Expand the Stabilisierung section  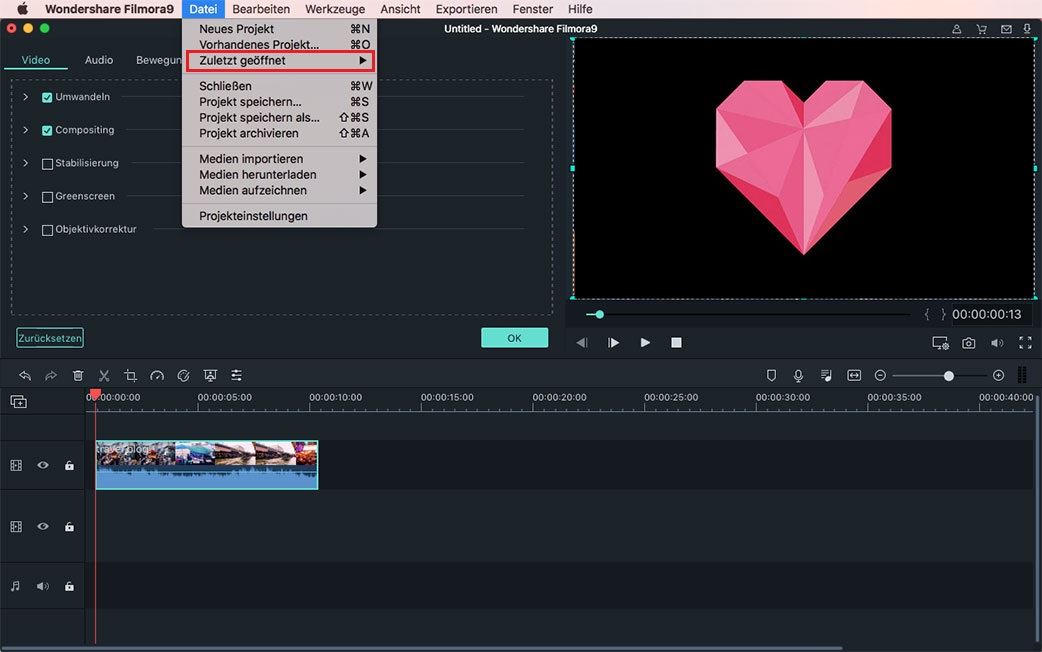pyautogui.click(x=25, y=163)
